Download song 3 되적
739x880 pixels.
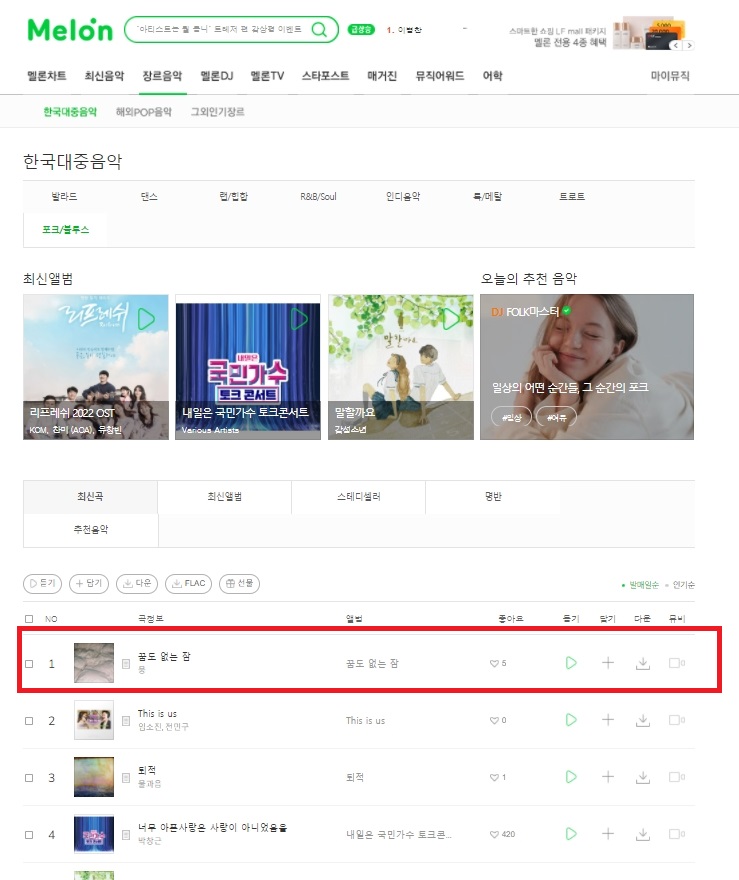643,777
